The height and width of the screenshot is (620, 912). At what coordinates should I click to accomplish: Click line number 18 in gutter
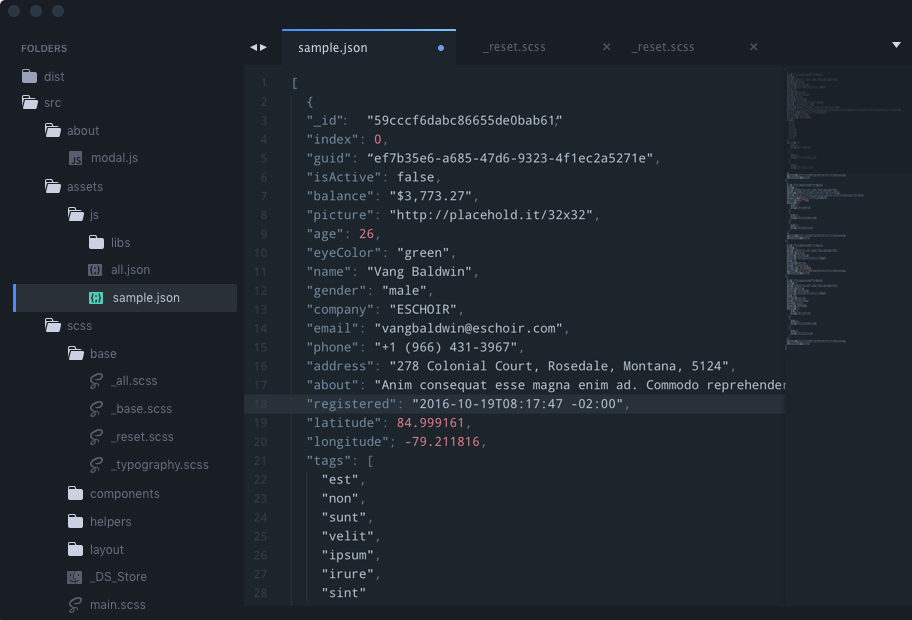[261, 404]
